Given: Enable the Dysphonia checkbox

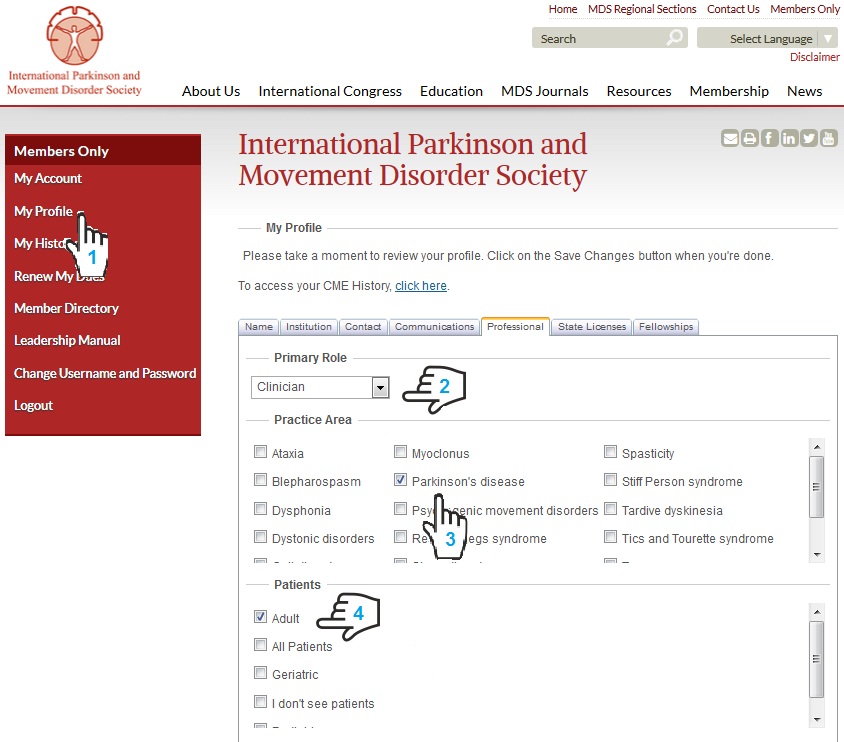Looking at the screenshot, I should tap(261, 508).
